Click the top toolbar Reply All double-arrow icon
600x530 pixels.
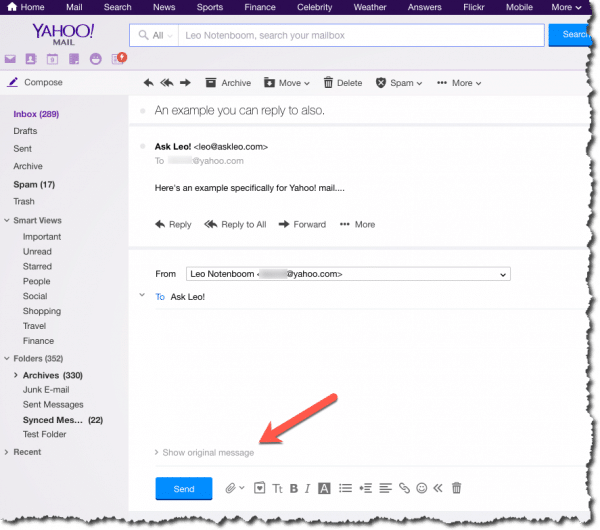[167, 83]
